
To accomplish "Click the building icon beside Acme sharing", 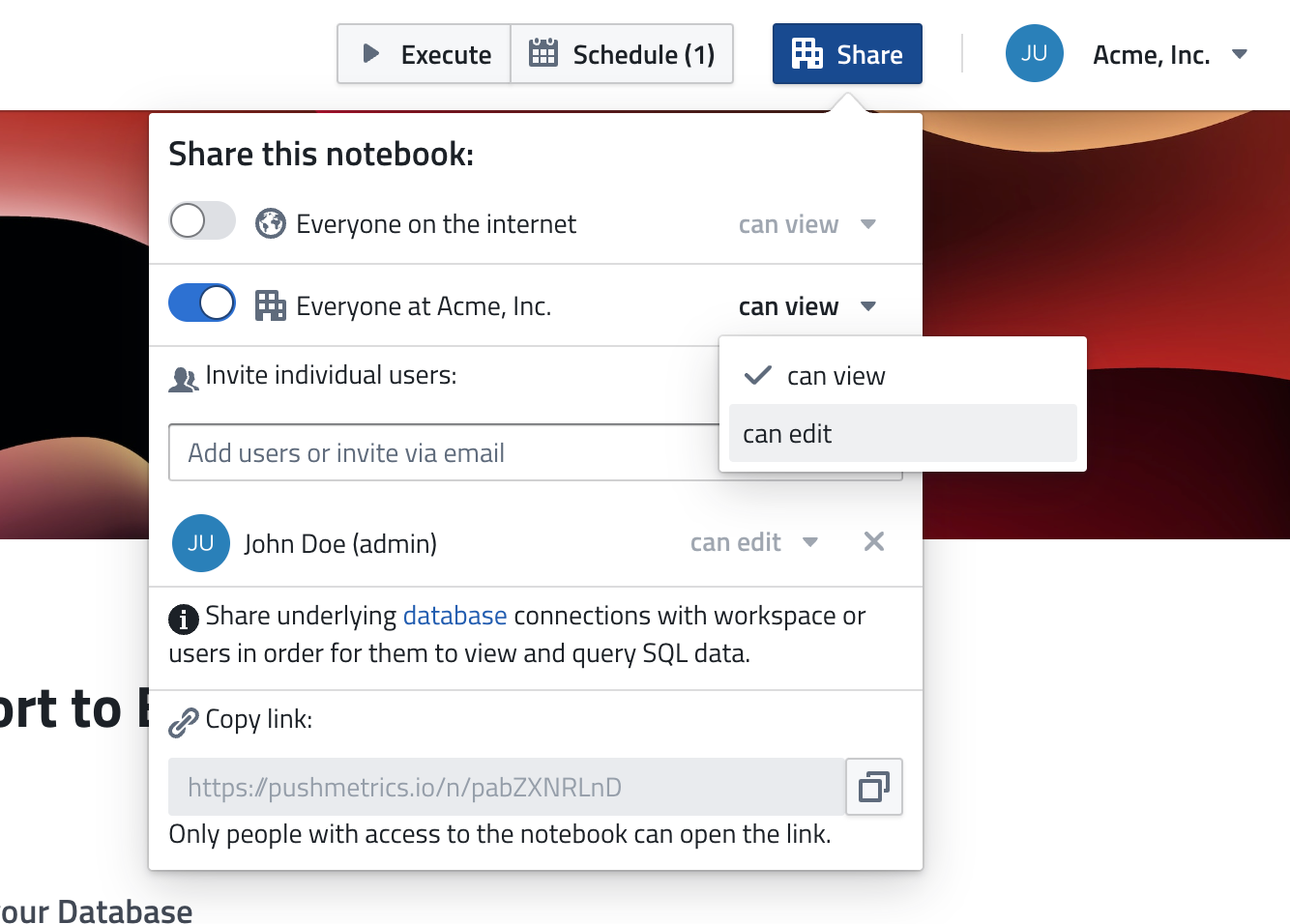I will tap(270, 306).
